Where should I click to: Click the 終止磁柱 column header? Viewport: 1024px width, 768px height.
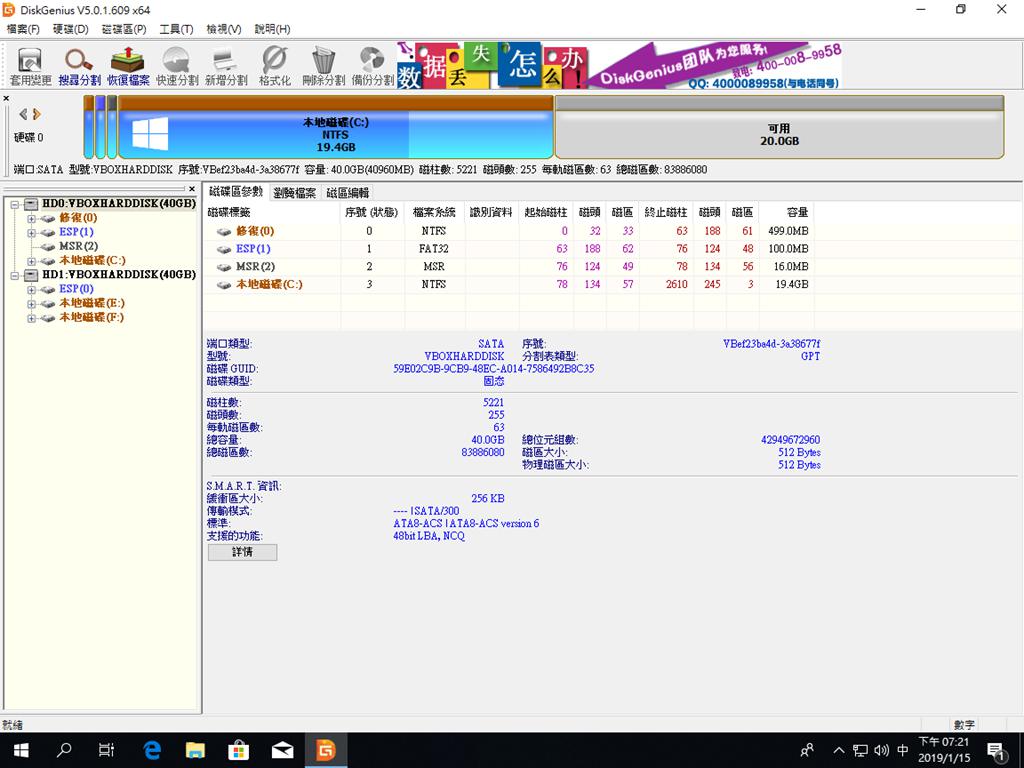[x=666, y=212]
